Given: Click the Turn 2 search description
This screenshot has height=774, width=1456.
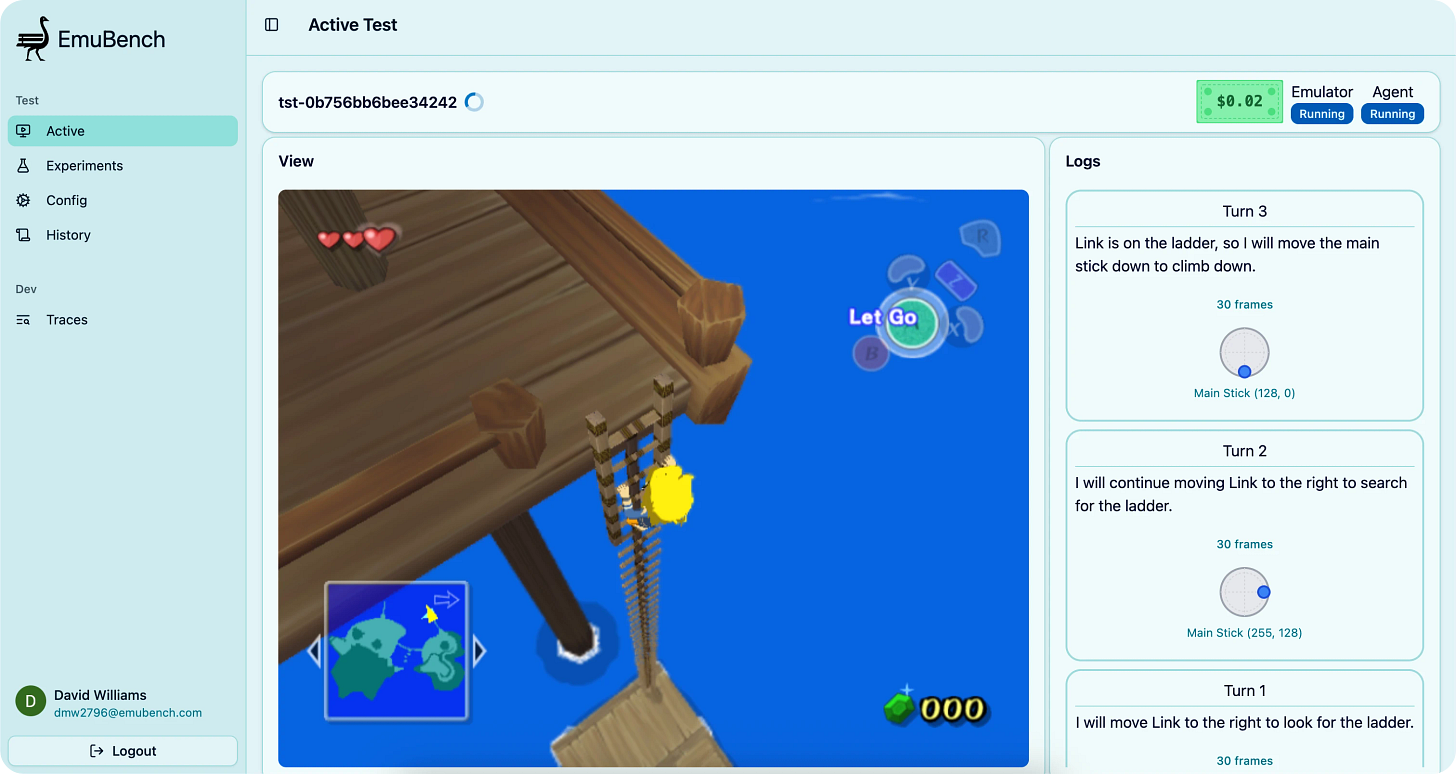Looking at the screenshot, I should pos(1241,494).
